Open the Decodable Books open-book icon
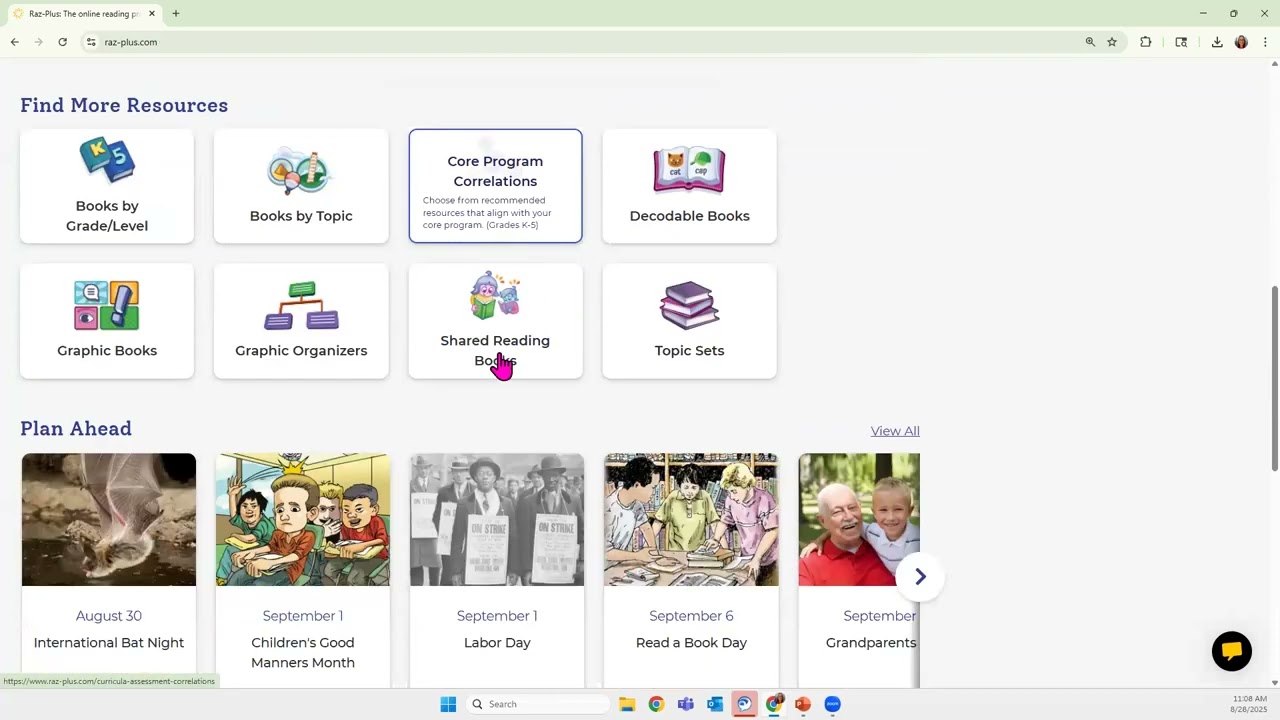This screenshot has width=1280, height=720. (x=689, y=171)
